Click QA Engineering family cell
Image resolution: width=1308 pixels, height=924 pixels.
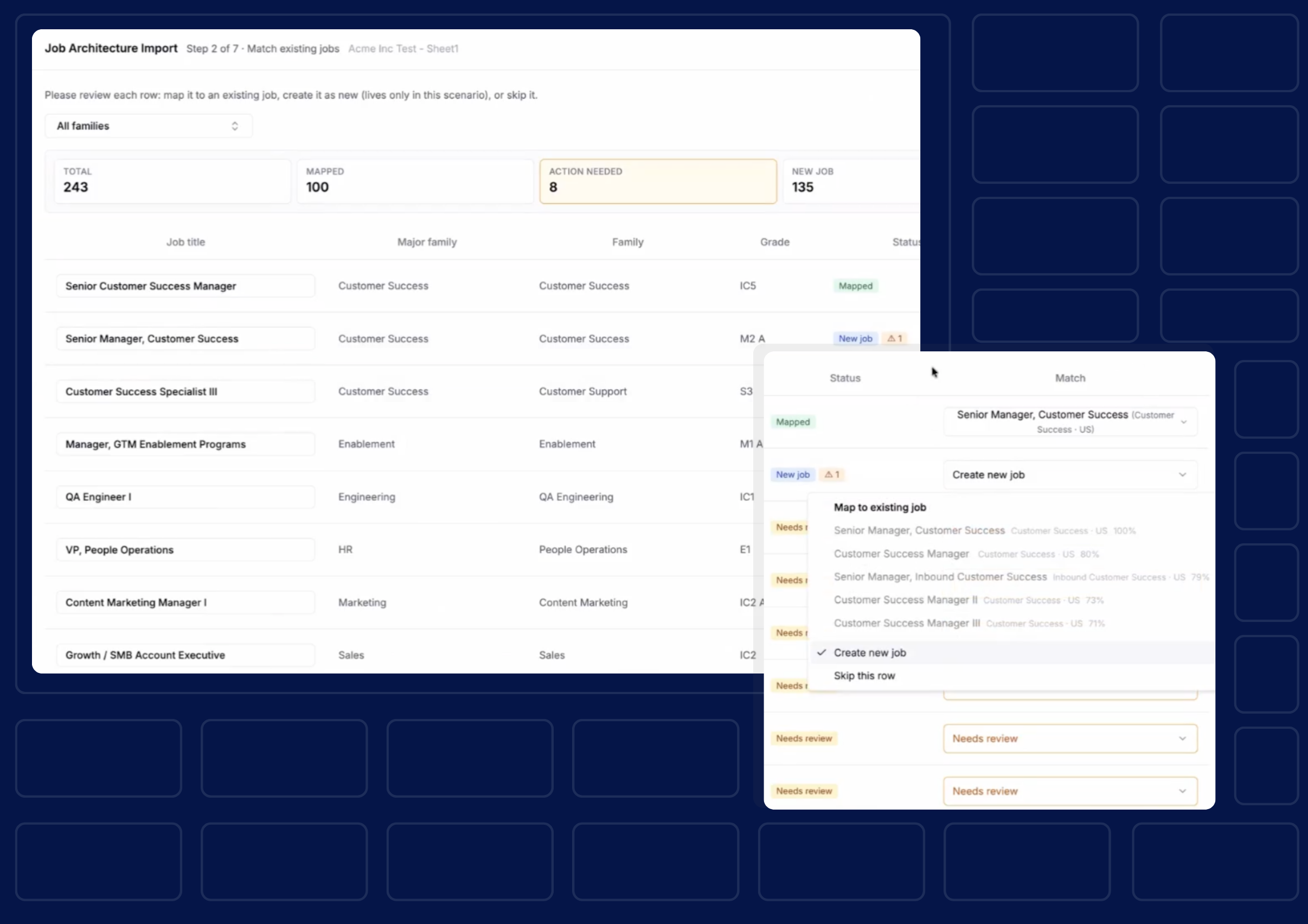click(x=576, y=497)
